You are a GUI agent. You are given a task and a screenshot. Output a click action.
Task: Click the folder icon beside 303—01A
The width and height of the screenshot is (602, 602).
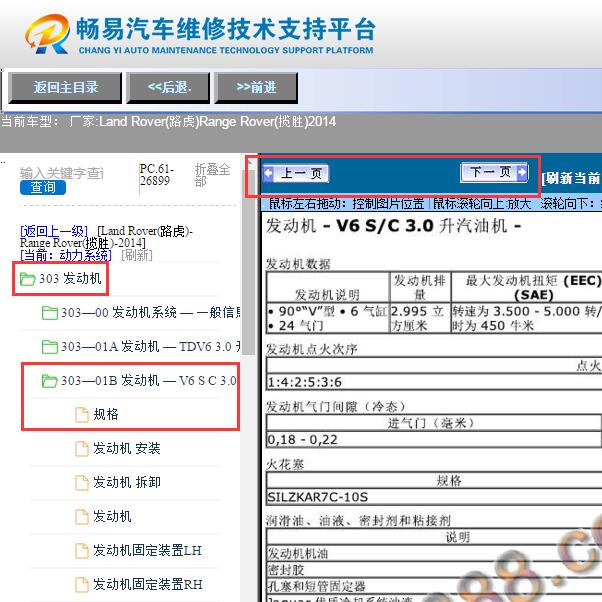click(x=50, y=347)
